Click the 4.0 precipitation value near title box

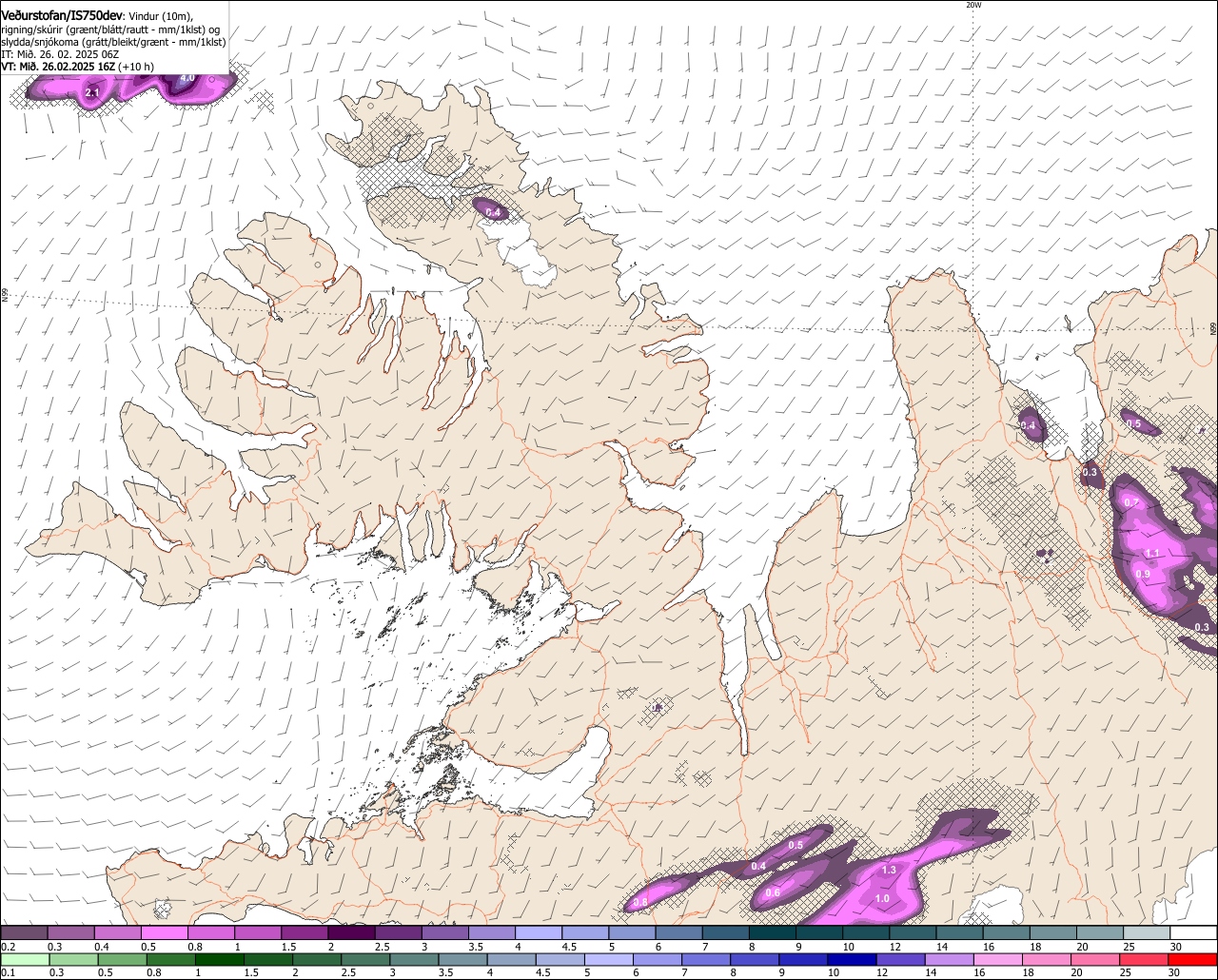tap(187, 77)
